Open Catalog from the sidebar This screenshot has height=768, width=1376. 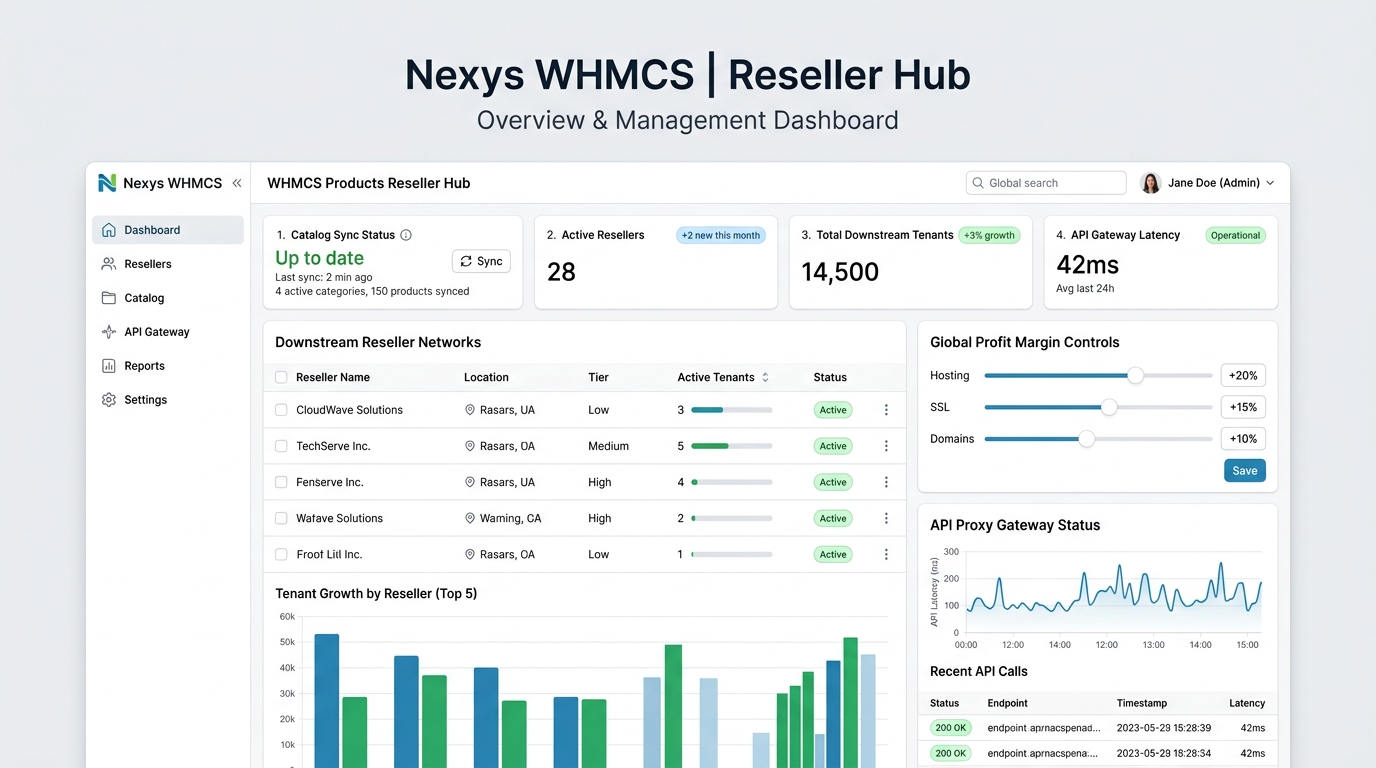point(168,298)
